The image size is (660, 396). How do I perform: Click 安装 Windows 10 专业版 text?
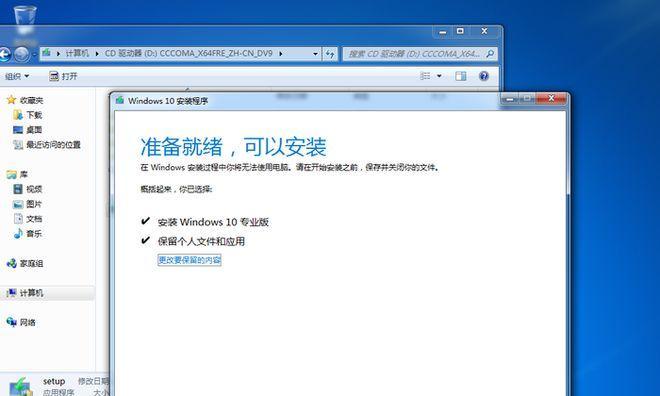point(213,222)
